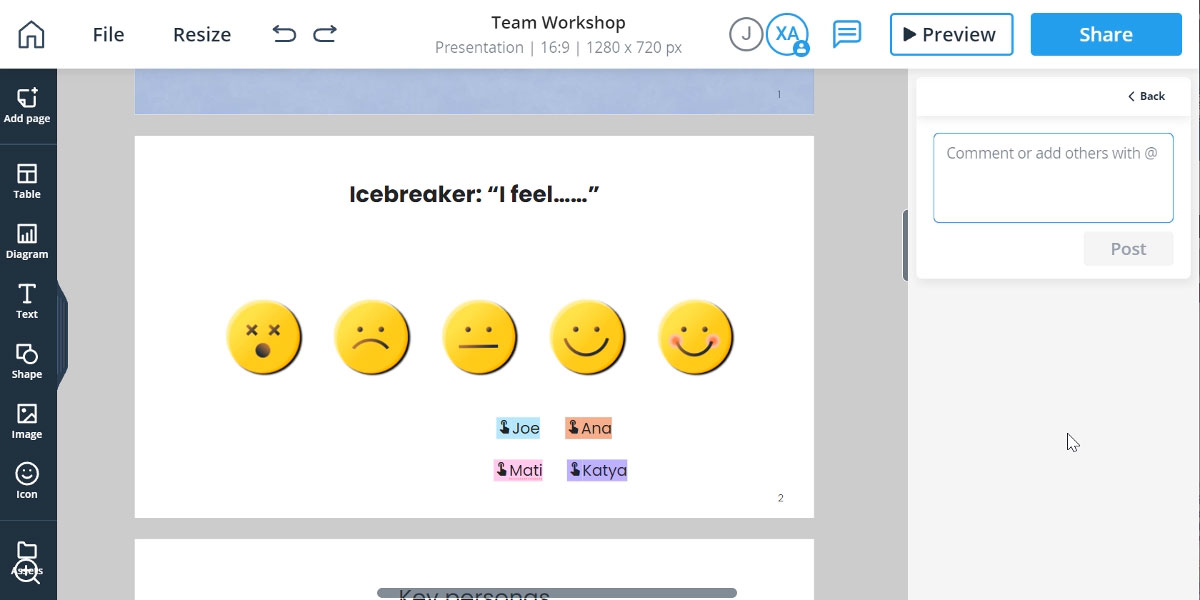Click the Preview button
The image size is (1200, 600).
[x=951, y=34]
